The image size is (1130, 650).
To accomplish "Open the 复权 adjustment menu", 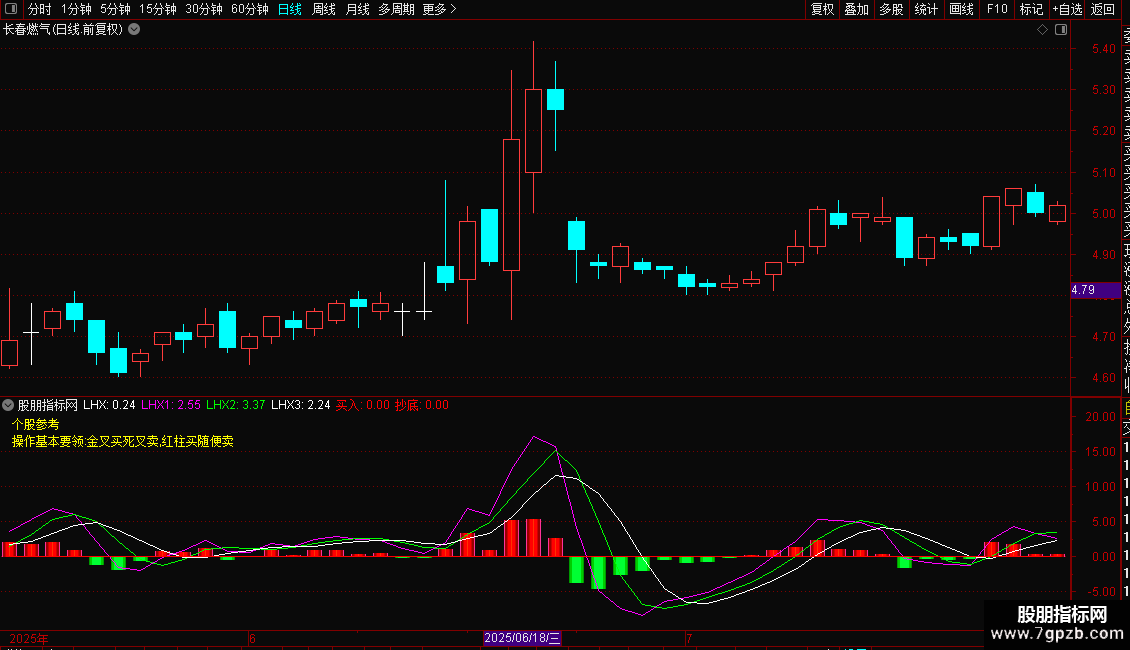I will click(822, 9).
